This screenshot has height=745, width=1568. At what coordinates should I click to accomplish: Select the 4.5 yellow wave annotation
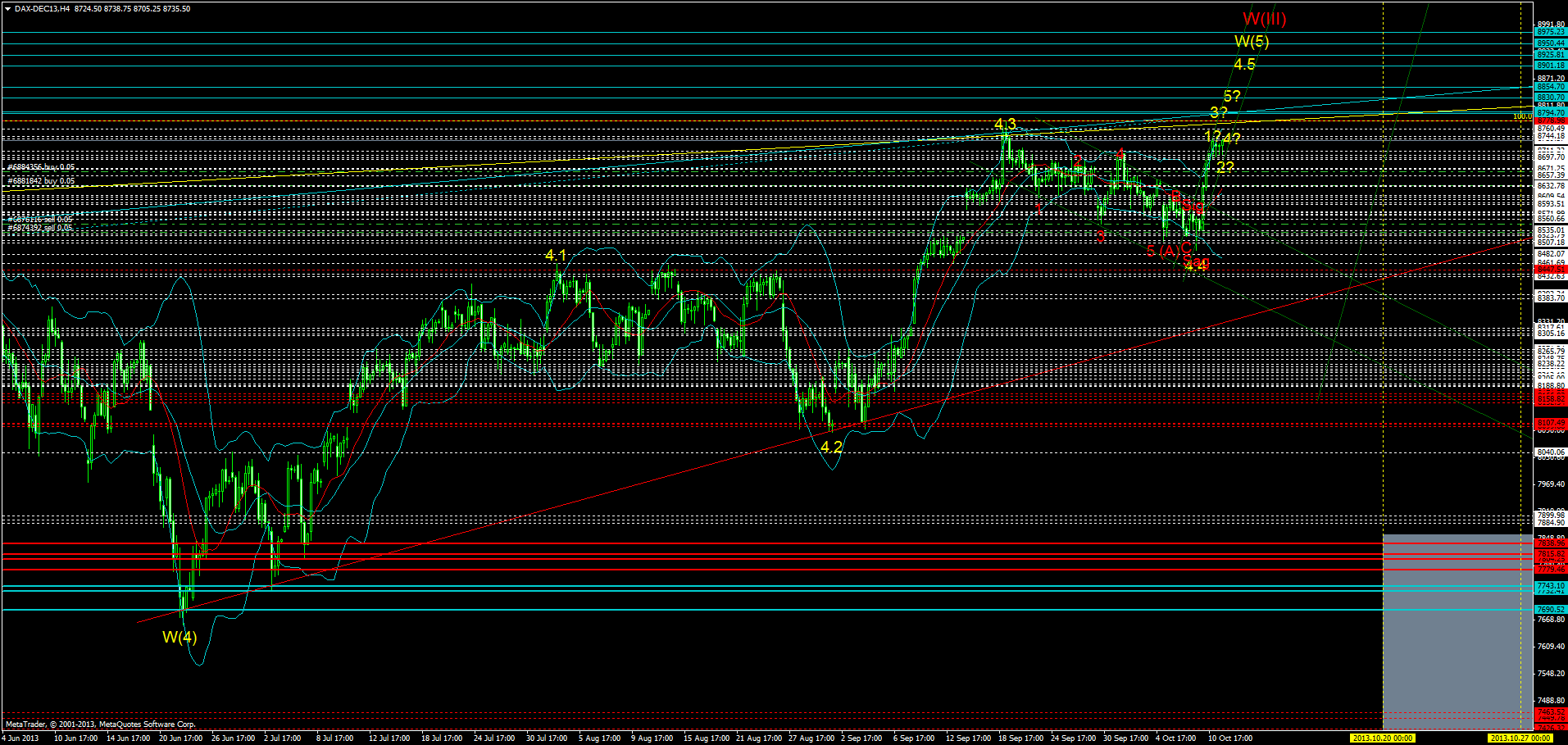click(x=1245, y=63)
